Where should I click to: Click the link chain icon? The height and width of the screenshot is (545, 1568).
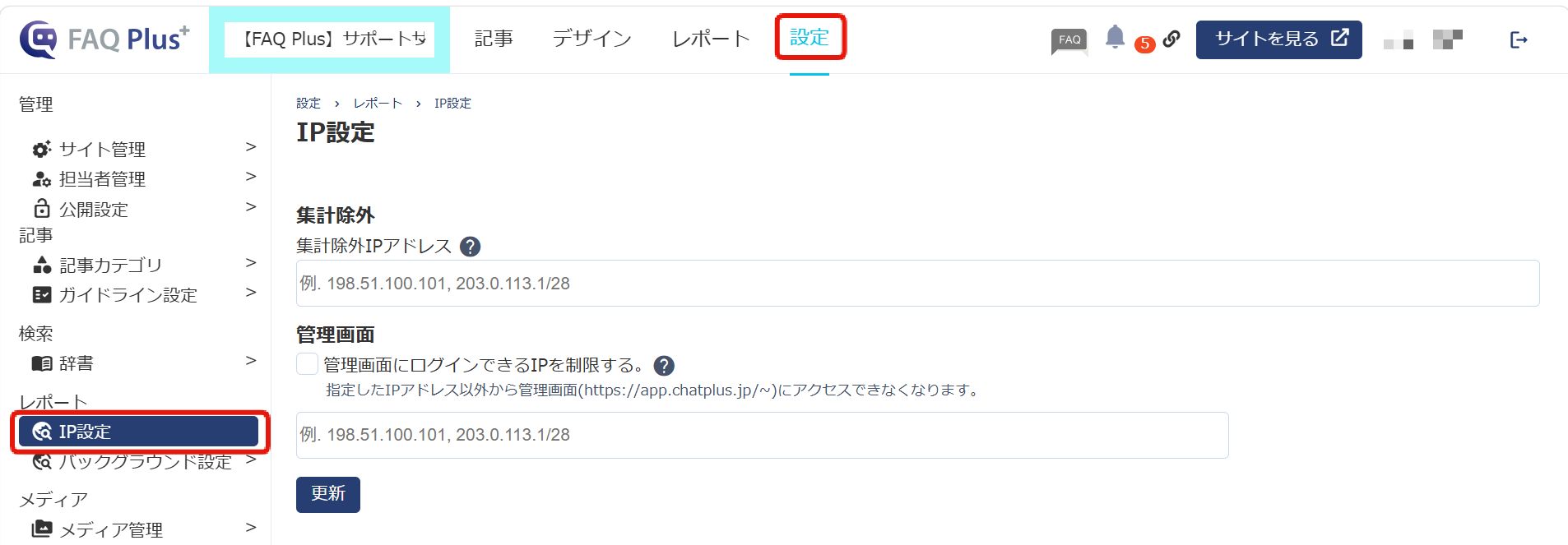(1171, 38)
